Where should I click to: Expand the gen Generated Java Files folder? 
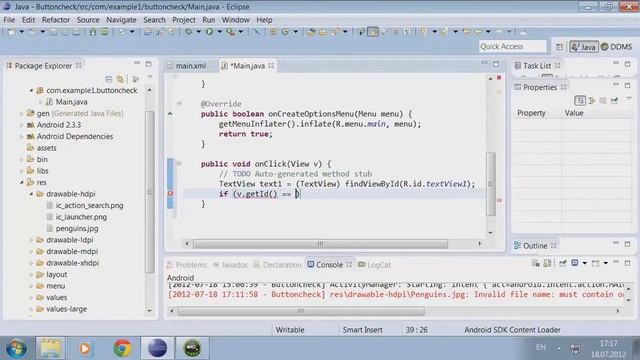pyautogui.click(x=22, y=113)
